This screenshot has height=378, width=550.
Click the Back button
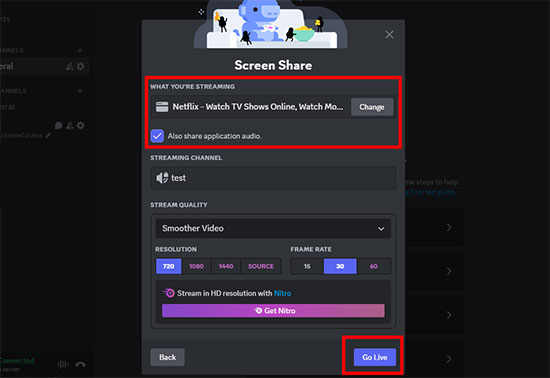167,357
